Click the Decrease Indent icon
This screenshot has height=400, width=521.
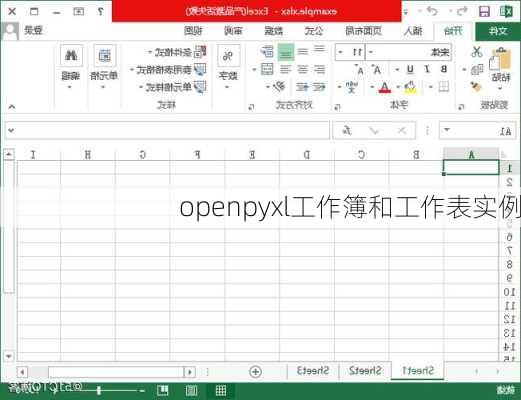coord(320,87)
